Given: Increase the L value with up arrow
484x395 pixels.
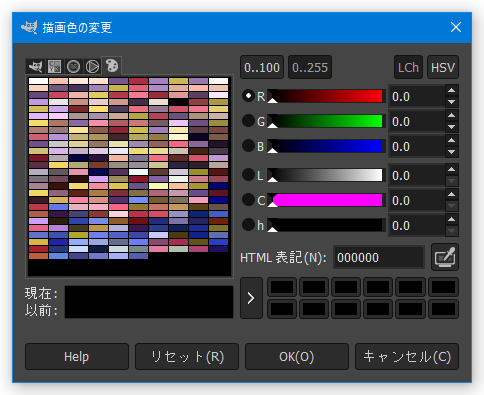Looking at the screenshot, I should tap(452, 169).
